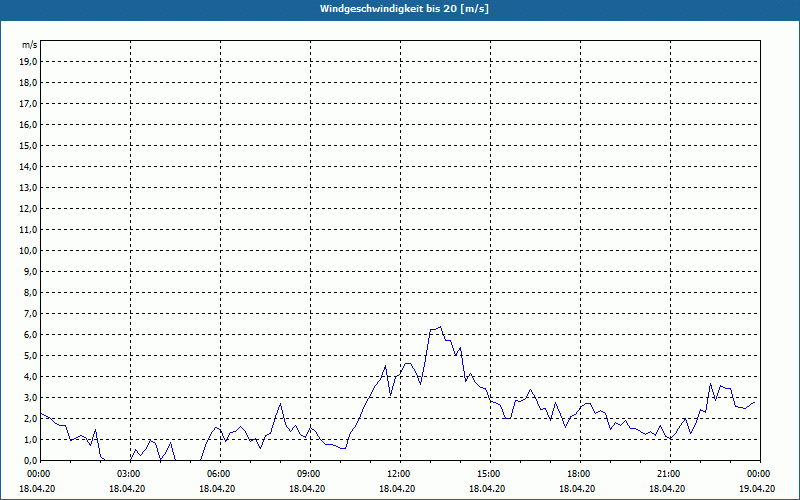Click the '17,0' y-axis value
Image resolution: width=800 pixels, height=500 pixels.
pos(28,104)
